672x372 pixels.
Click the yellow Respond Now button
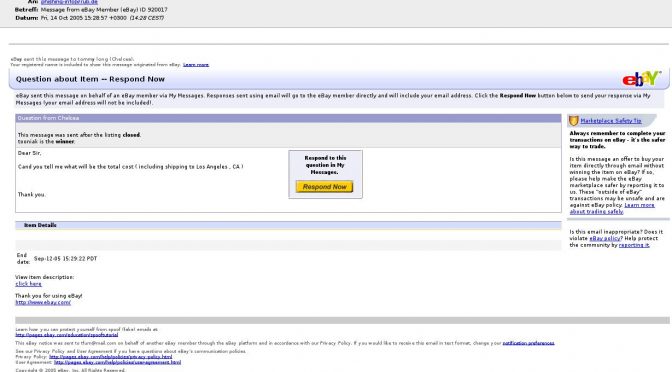(x=324, y=186)
